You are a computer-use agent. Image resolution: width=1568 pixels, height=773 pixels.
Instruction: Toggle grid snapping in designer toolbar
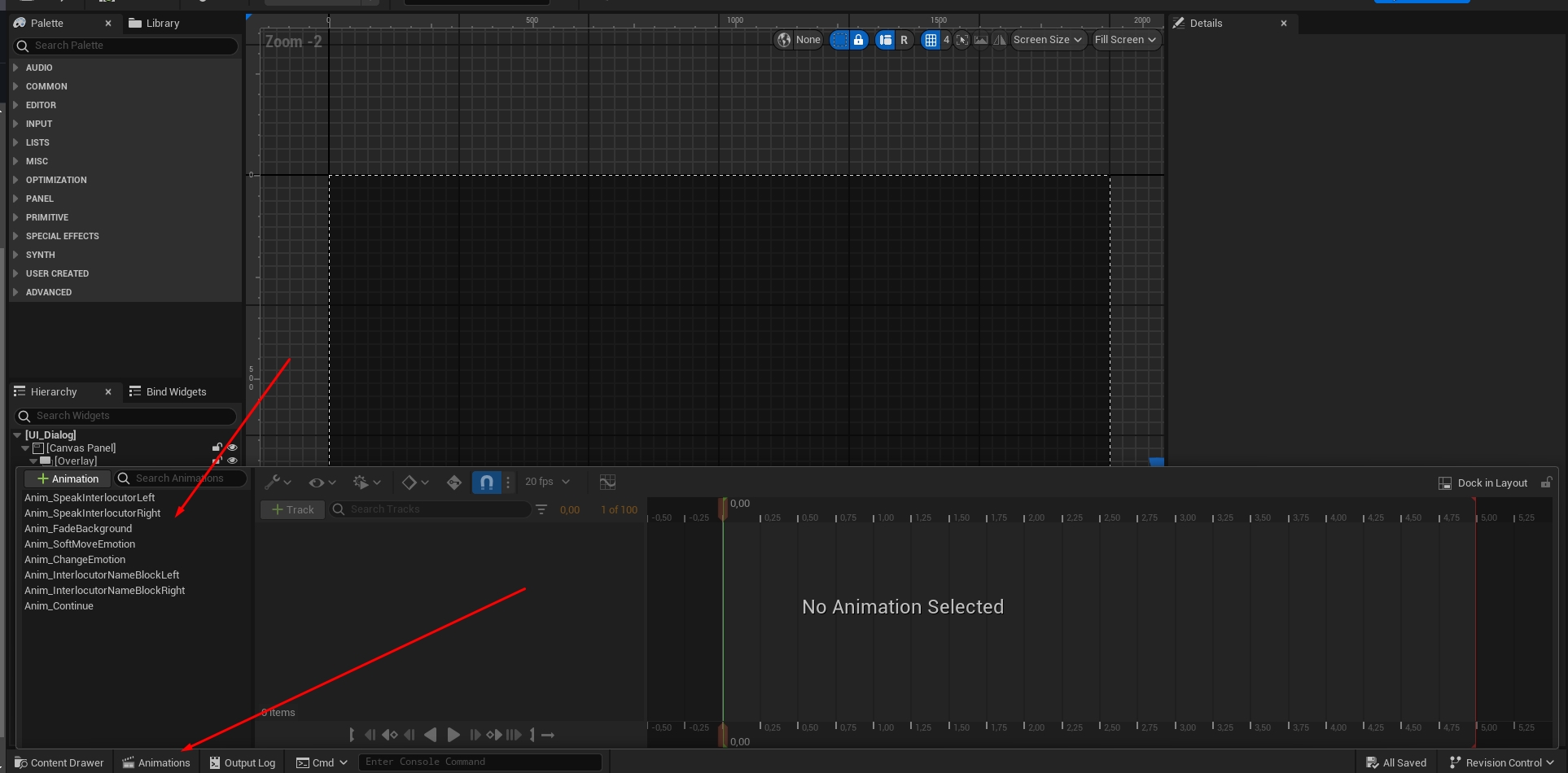point(931,40)
